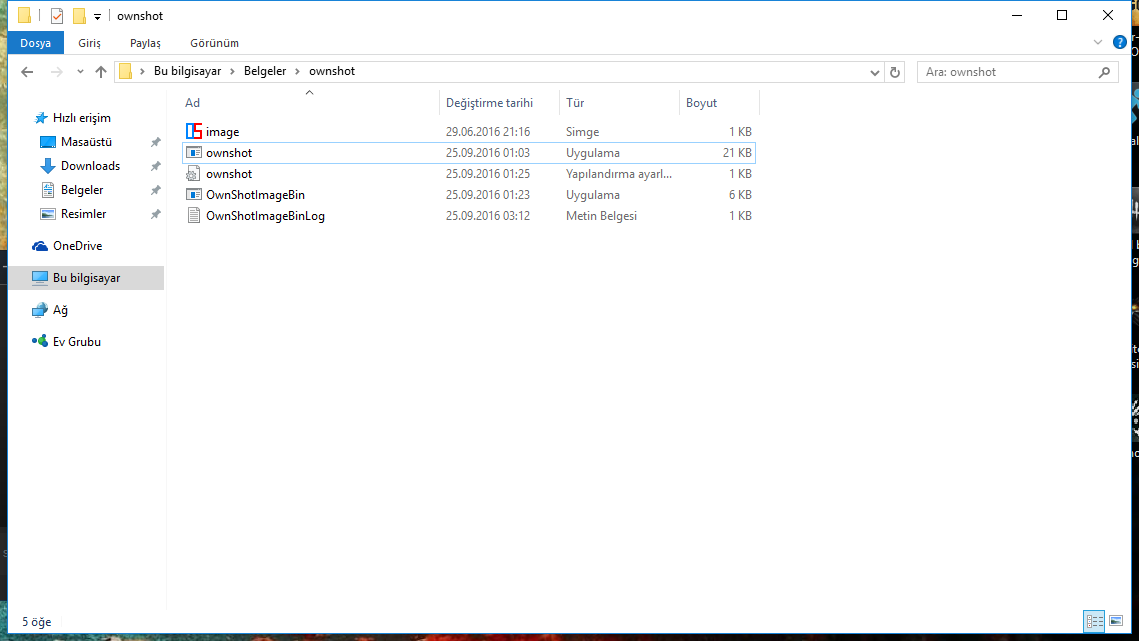Viewport: 1139px width, 641px height.
Task: Click the Metin Belgesi type cell
Action: click(x=601, y=216)
